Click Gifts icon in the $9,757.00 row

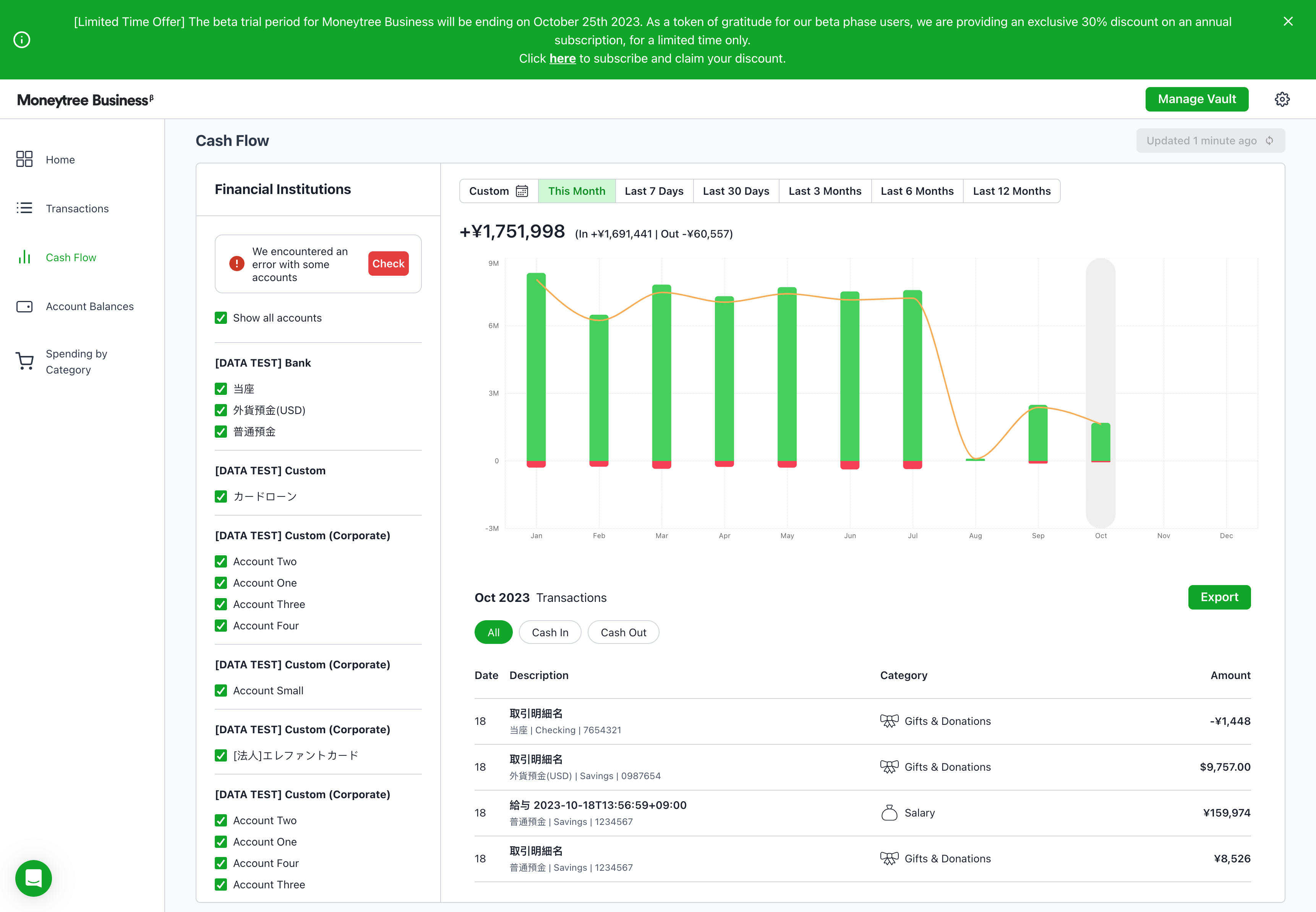pos(889,767)
